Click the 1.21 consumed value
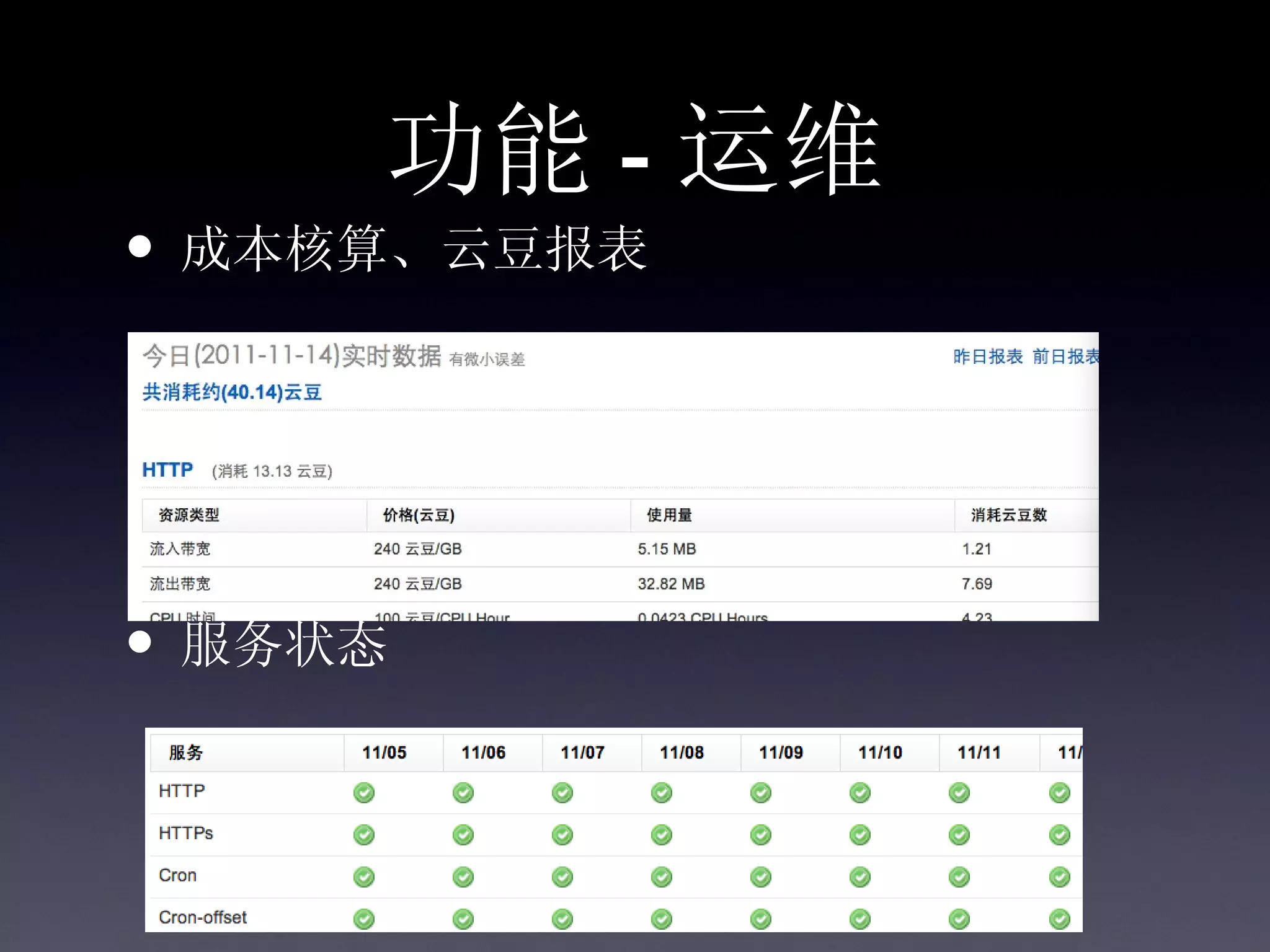 pyautogui.click(x=977, y=549)
